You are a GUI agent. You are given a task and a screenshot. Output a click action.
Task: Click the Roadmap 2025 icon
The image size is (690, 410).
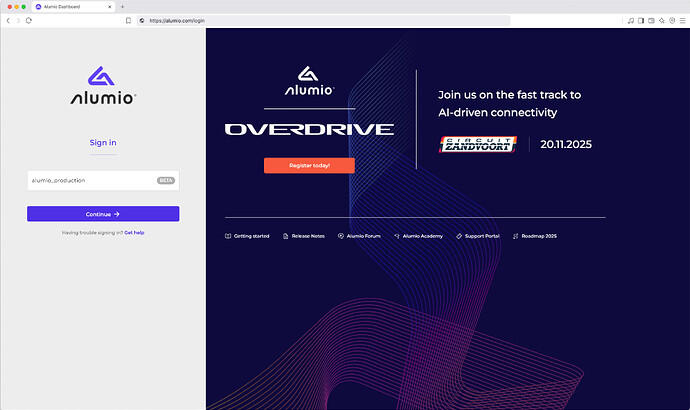(x=516, y=236)
